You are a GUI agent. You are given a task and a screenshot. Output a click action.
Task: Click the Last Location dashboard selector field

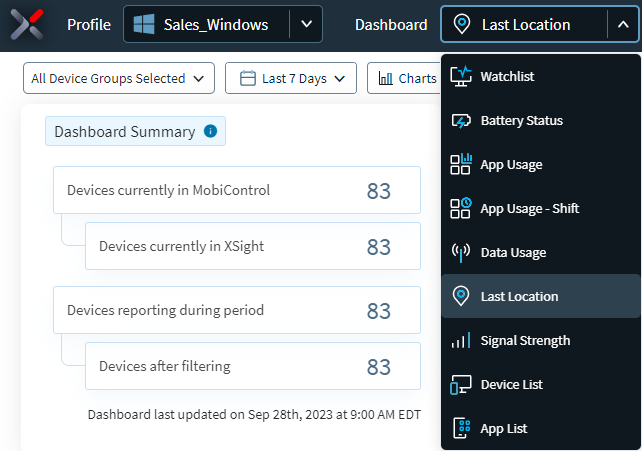[x=540, y=24]
